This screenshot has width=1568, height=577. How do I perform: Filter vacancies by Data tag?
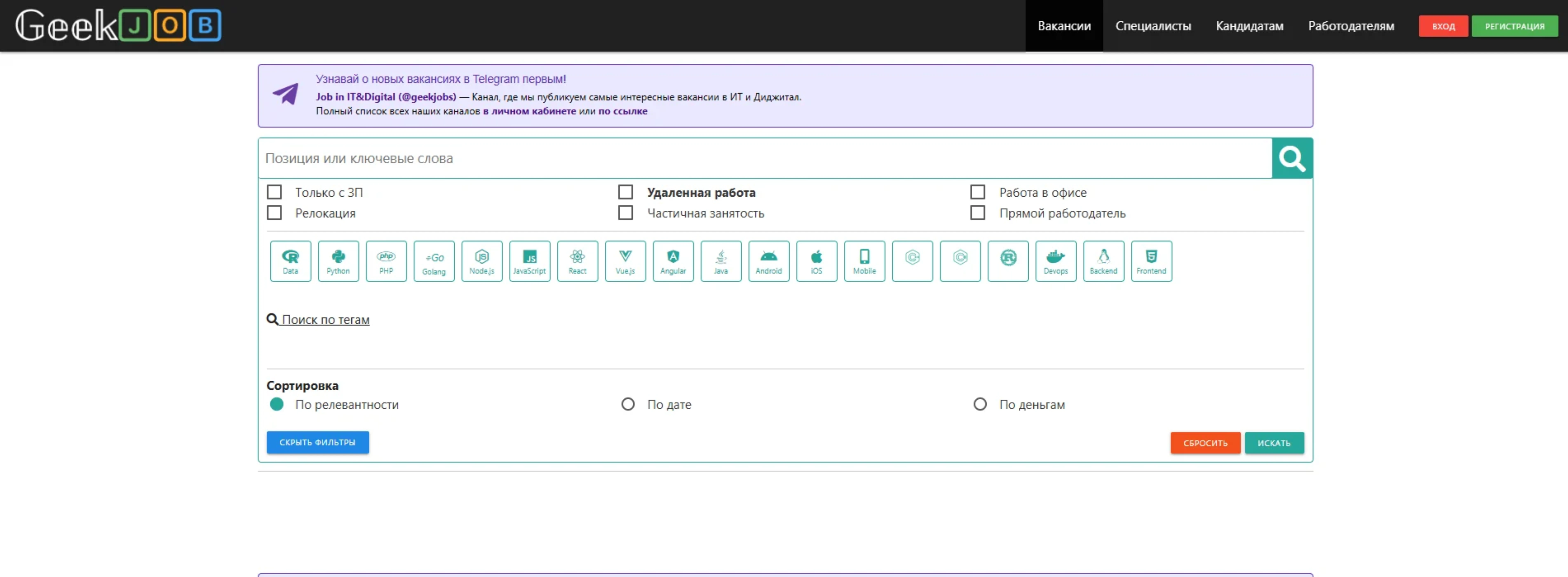click(x=290, y=261)
